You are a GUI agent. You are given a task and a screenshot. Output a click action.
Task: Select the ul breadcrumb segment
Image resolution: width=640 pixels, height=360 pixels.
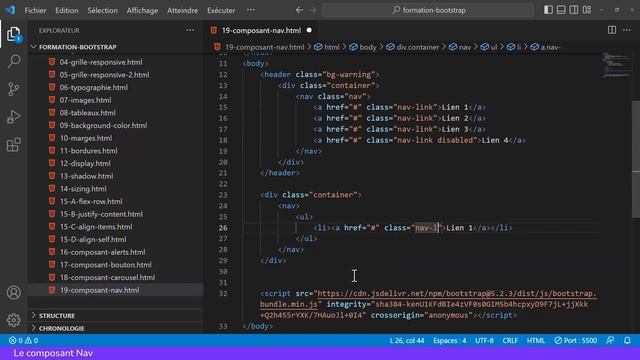[x=489, y=47]
